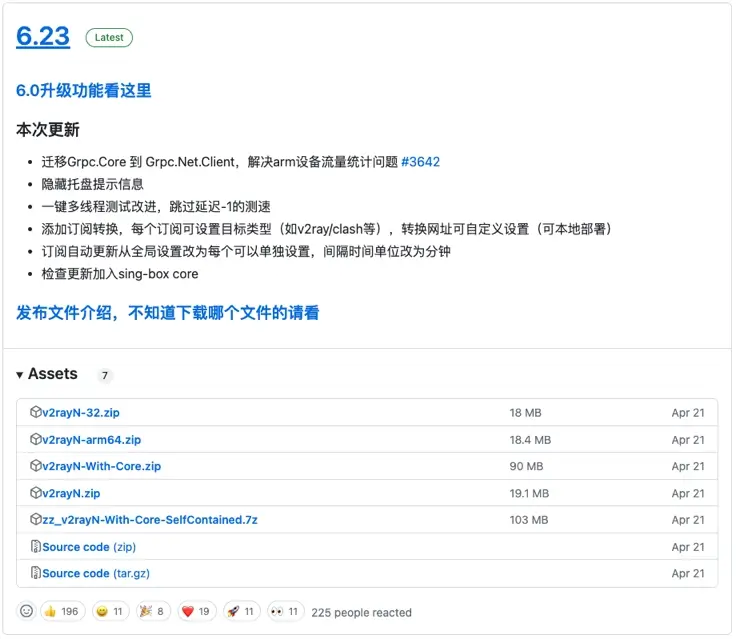740x639 pixels.
Task: Download v2rayN-arm64.zip
Action: (x=92, y=440)
